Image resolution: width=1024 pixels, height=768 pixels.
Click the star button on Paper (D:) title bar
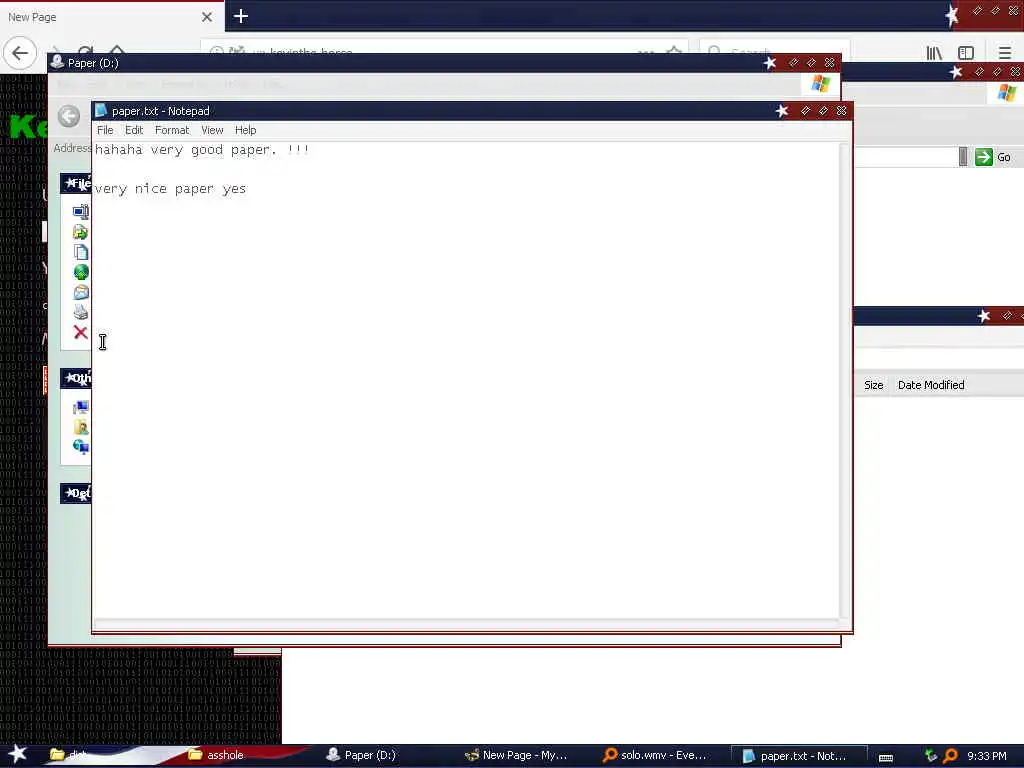point(770,63)
